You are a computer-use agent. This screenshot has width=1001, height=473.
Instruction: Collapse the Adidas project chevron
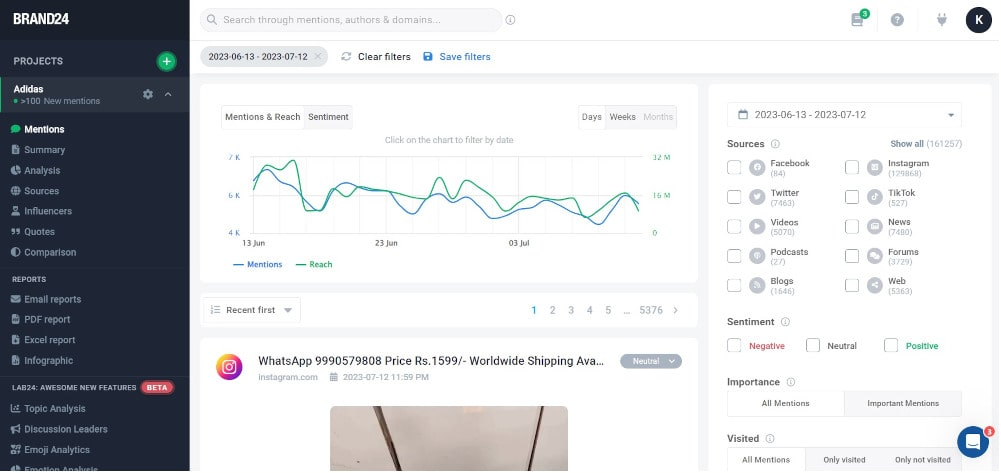coord(168,94)
